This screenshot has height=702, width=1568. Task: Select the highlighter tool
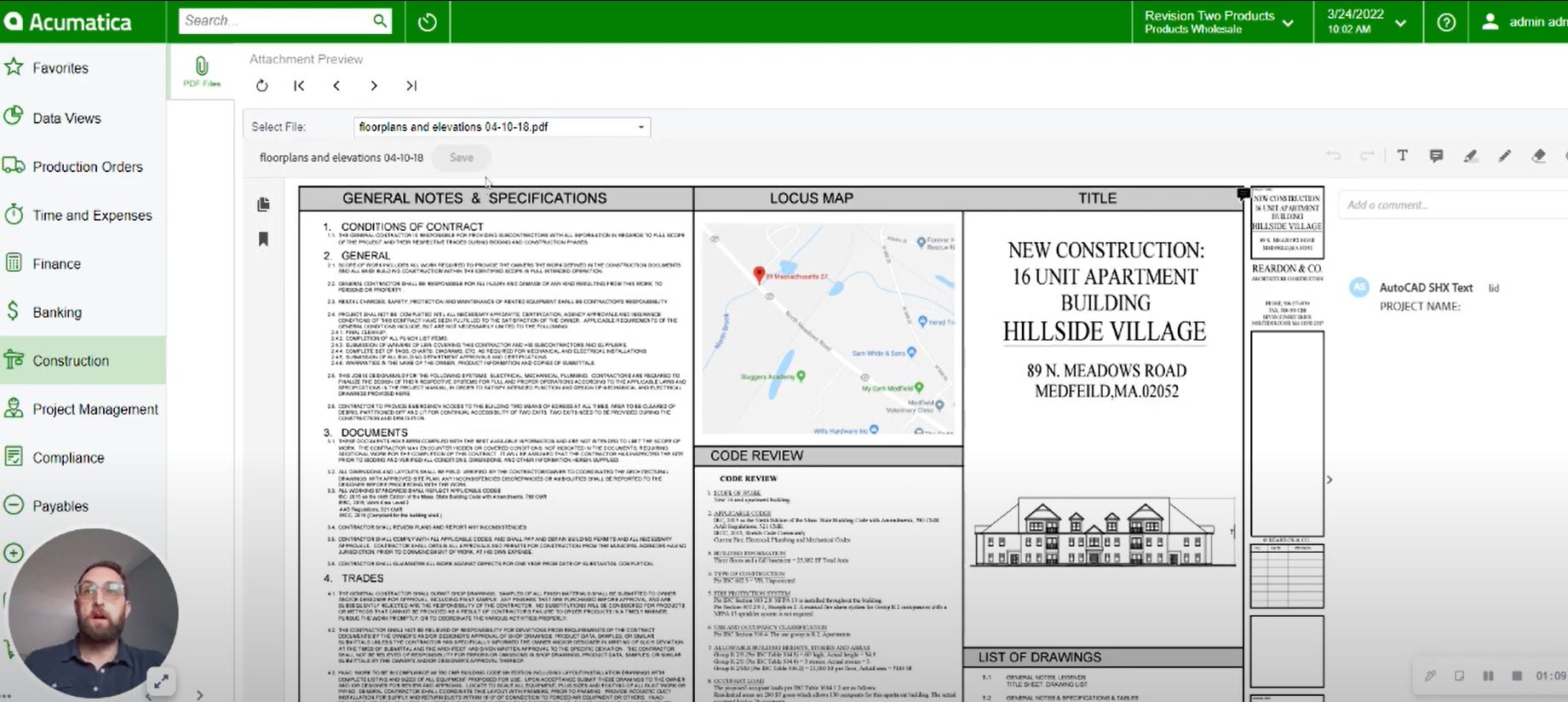1471,156
